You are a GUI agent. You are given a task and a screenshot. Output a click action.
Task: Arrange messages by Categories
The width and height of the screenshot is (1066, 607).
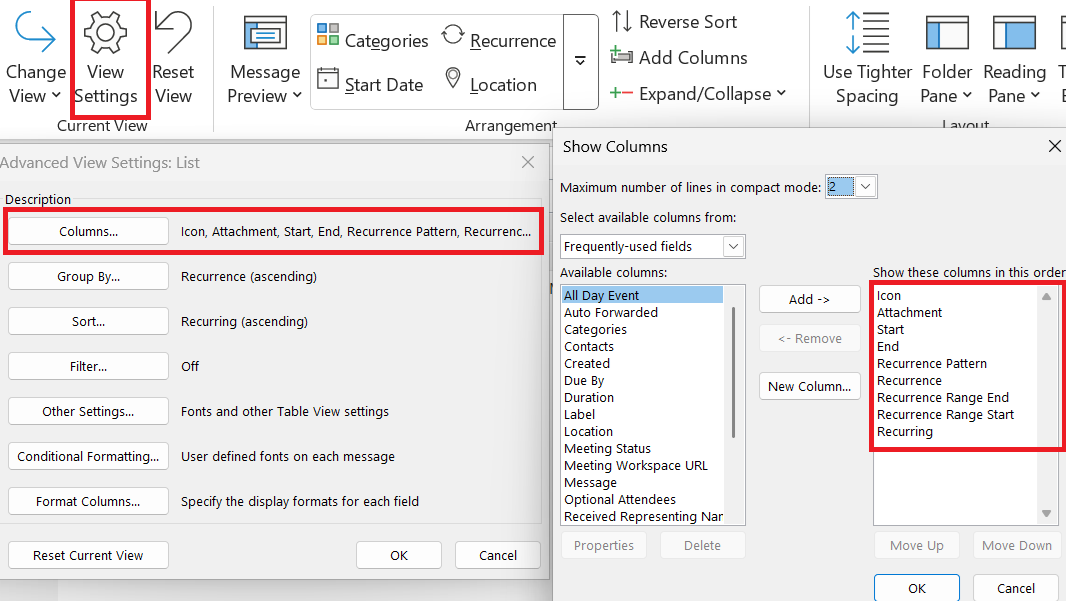click(x=373, y=40)
